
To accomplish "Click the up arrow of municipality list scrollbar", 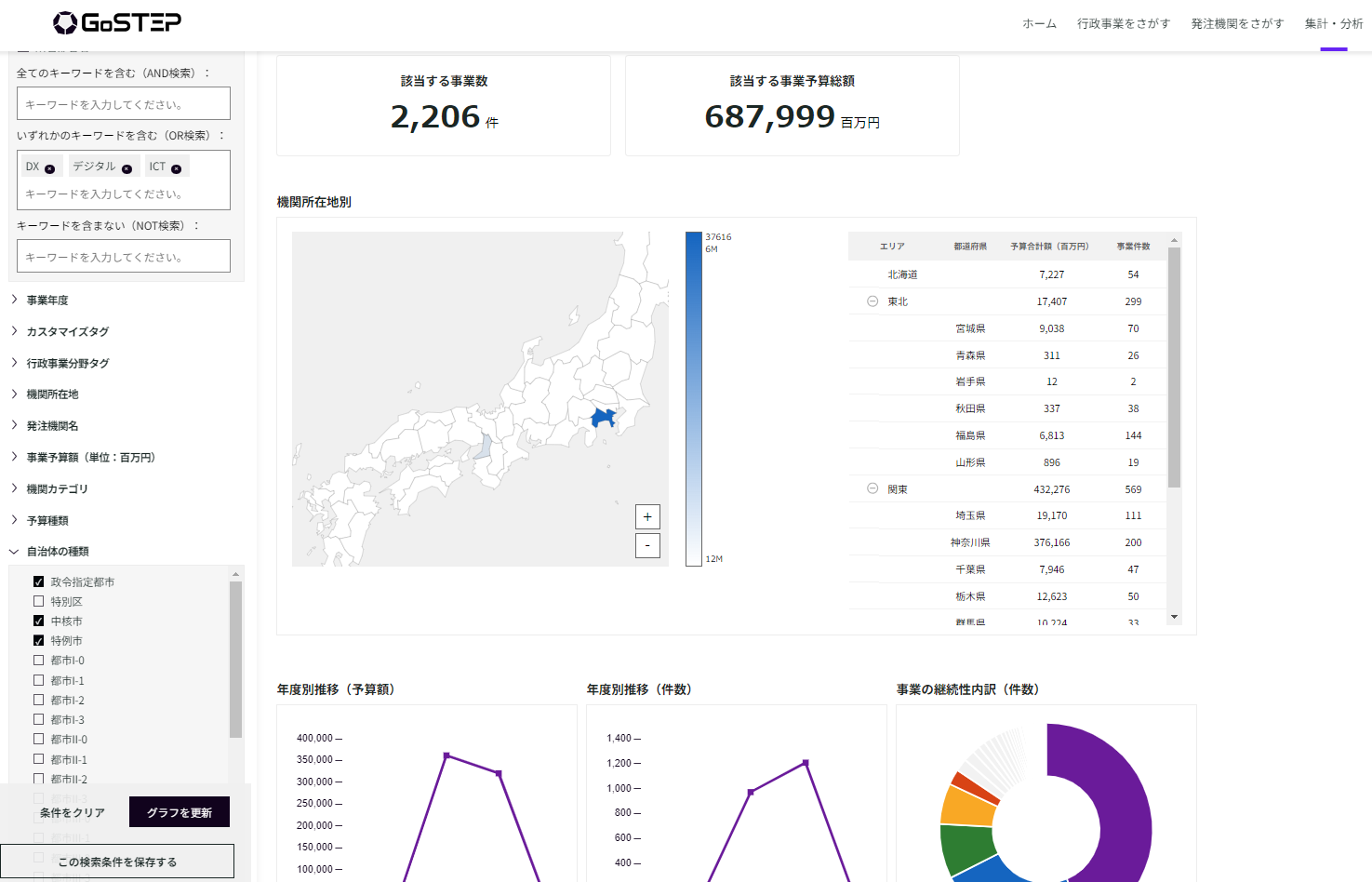I will (x=235, y=574).
